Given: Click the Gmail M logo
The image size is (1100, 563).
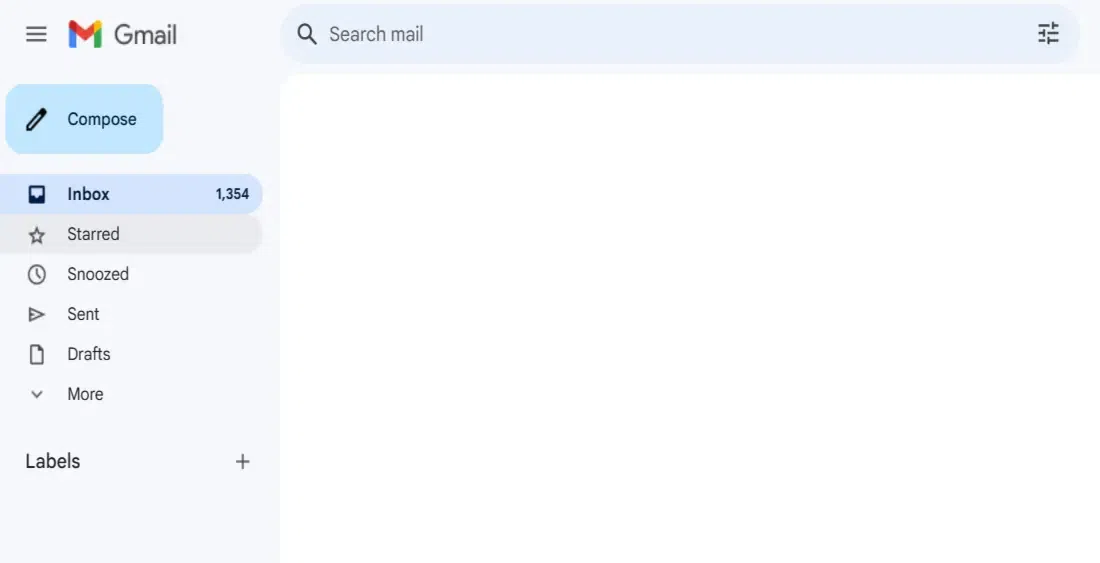Looking at the screenshot, I should (x=85, y=34).
